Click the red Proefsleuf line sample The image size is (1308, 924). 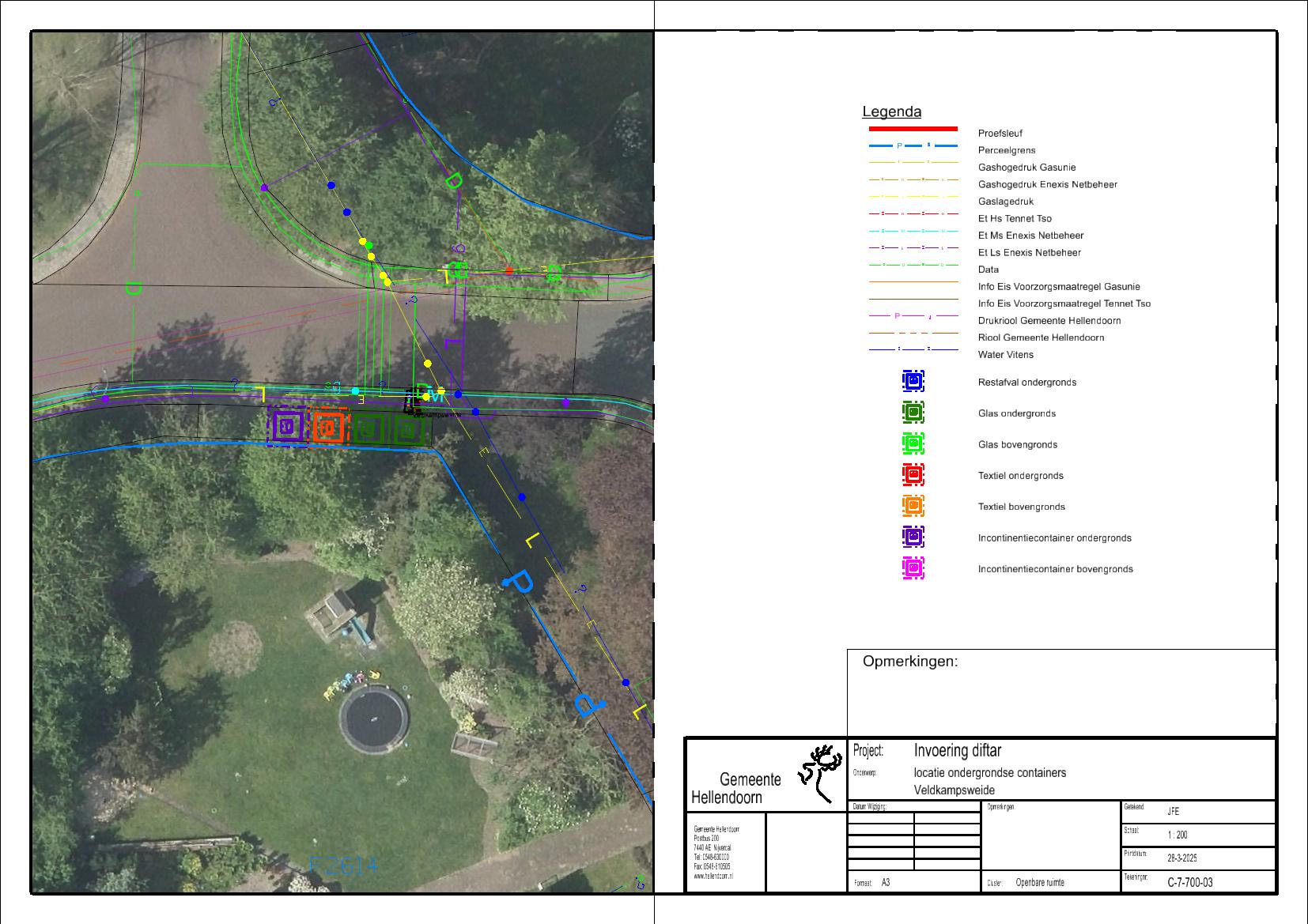(913, 129)
